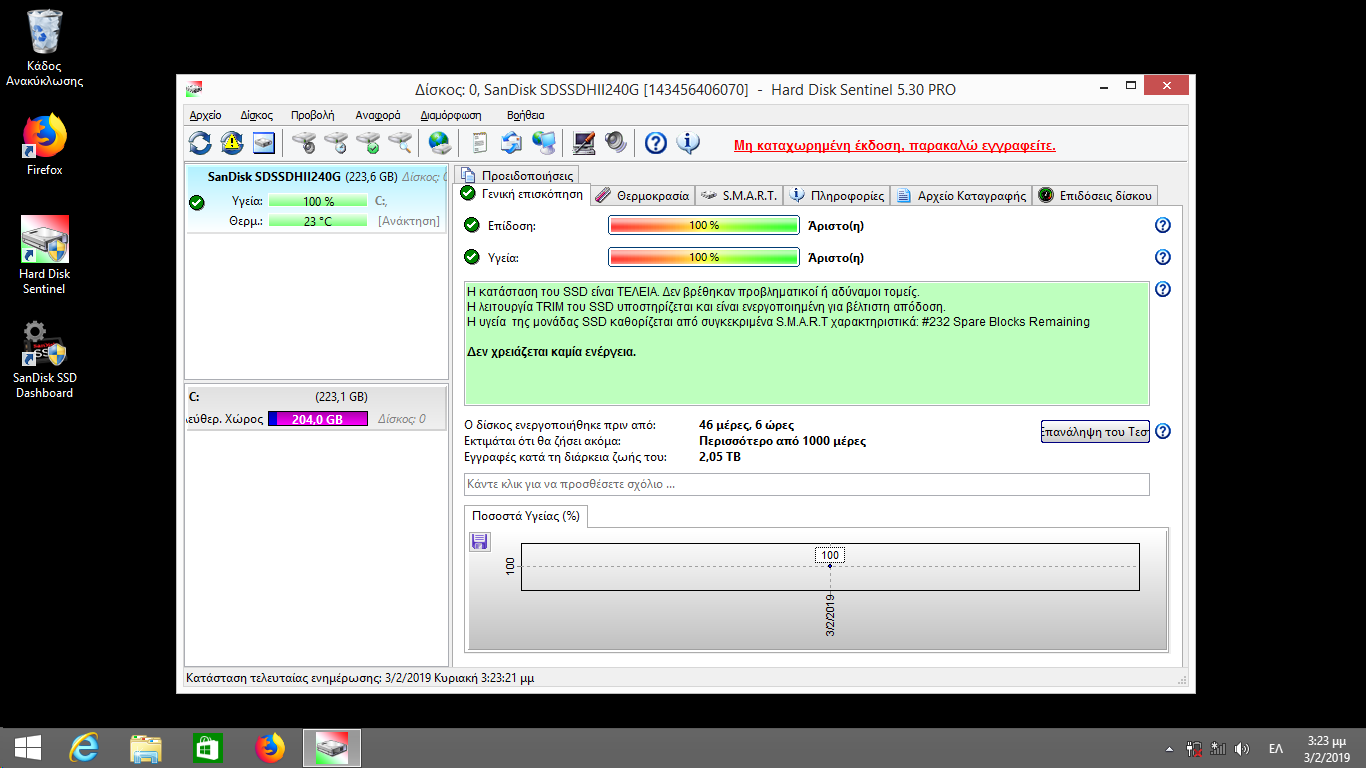Click the disk with magnifier icon
The width and height of the screenshot is (1366, 768).
(x=400, y=143)
